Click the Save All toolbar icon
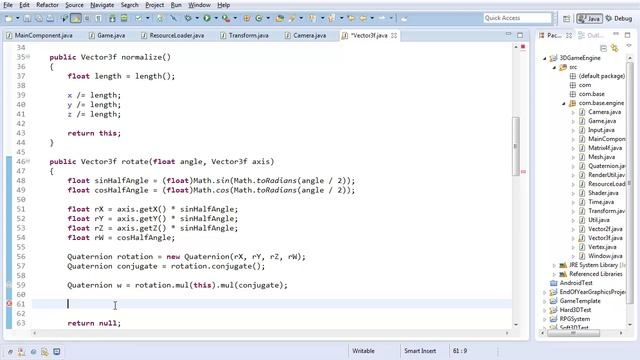The width and height of the screenshot is (640, 360). coord(38,18)
